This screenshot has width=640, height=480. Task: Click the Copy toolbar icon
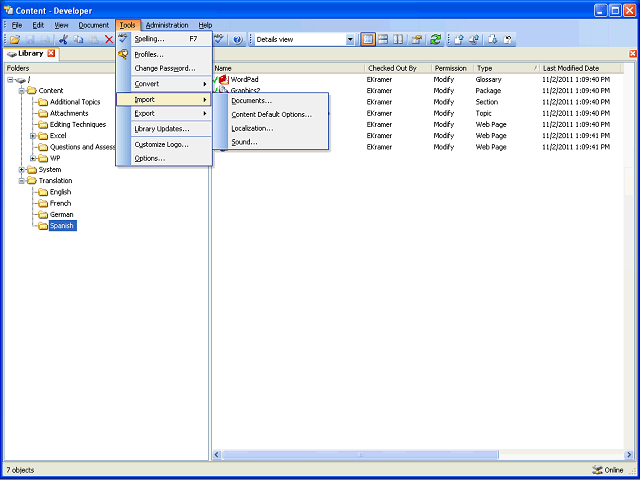tap(79, 40)
